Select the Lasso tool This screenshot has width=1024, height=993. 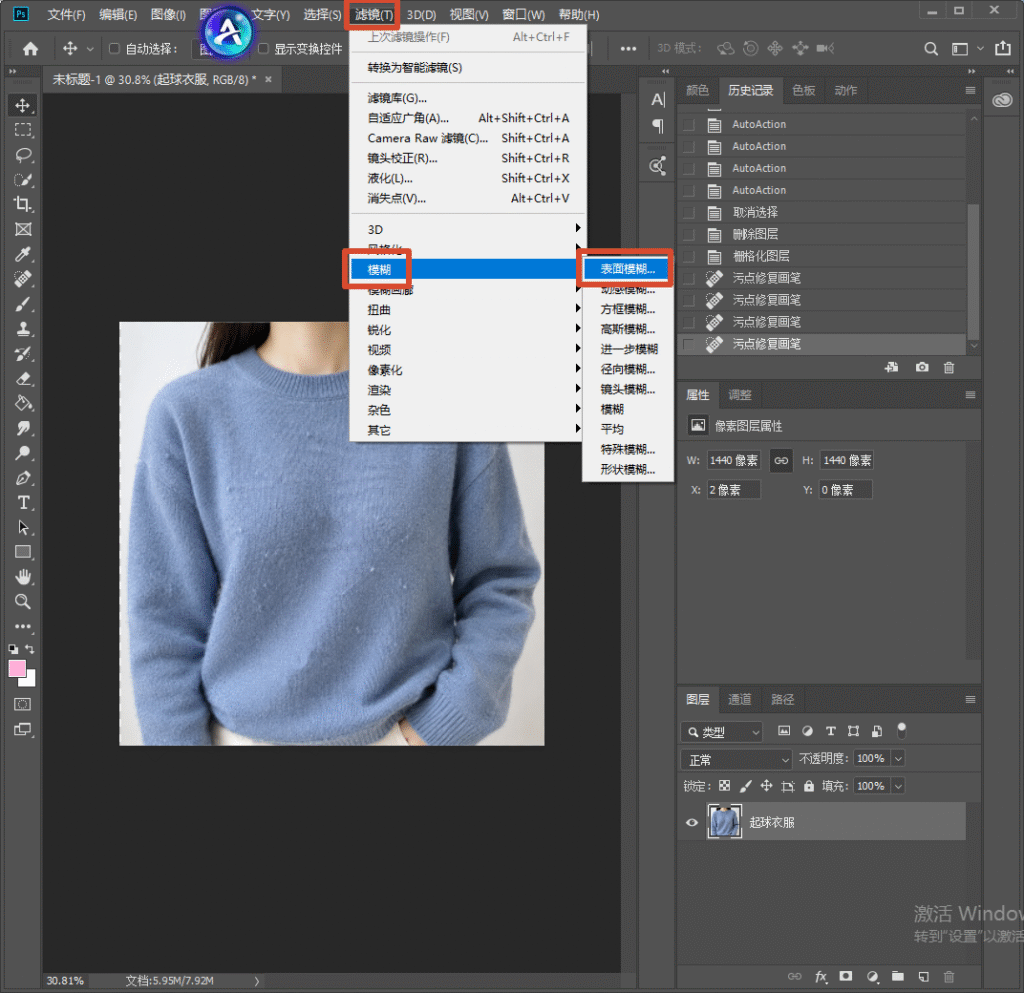(23, 155)
